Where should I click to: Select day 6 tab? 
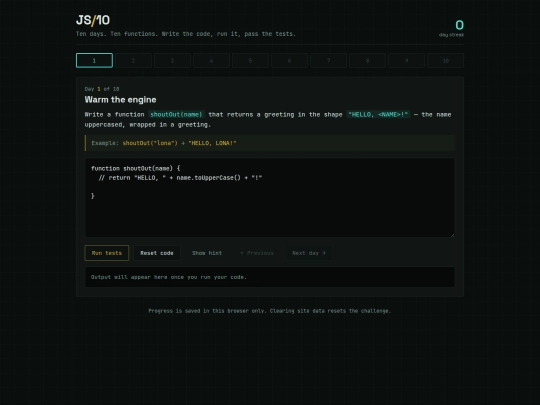click(289, 61)
